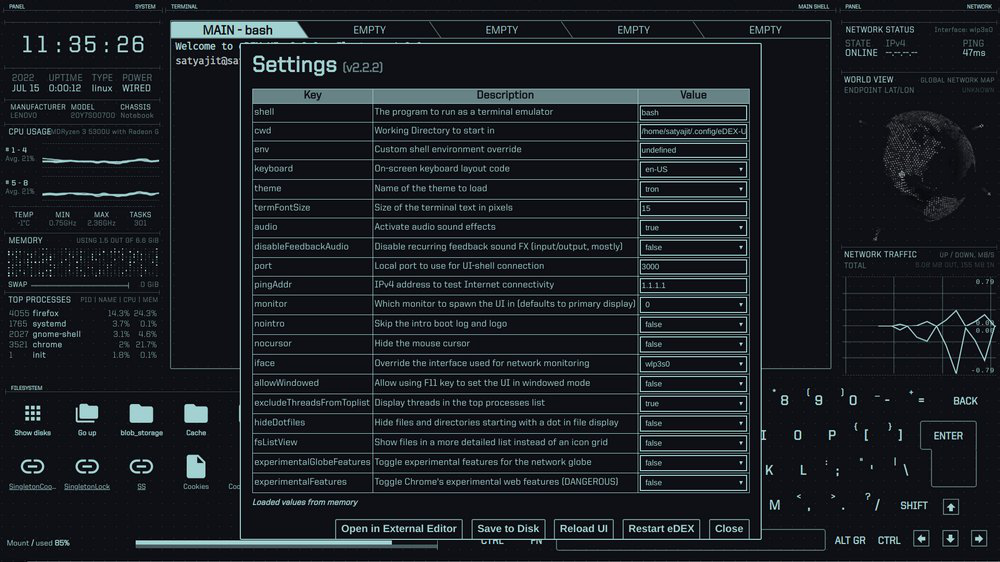Click the M key on on-screen keyboard
The width and height of the screenshot is (1000, 562).
(774, 505)
